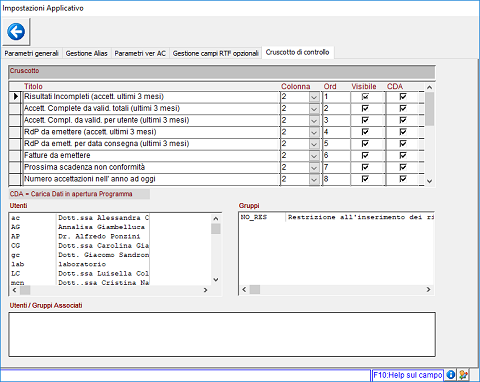Viewport: 480px width, 382px height.
Task: Click the info icon in status bar
Action: click(450, 375)
